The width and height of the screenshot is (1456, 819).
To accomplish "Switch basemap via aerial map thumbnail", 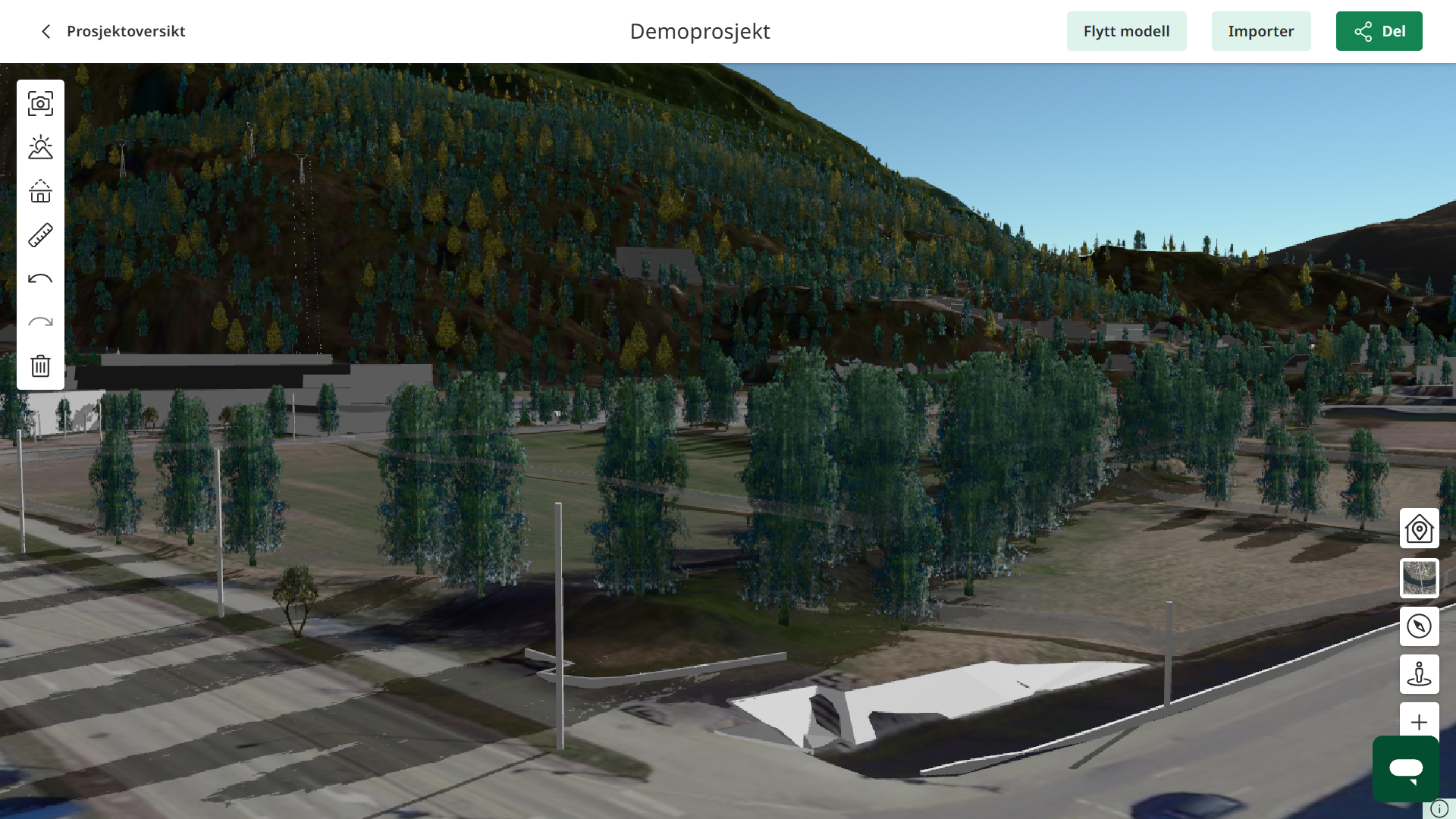I will pyautogui.click(x=1419, y=578).
